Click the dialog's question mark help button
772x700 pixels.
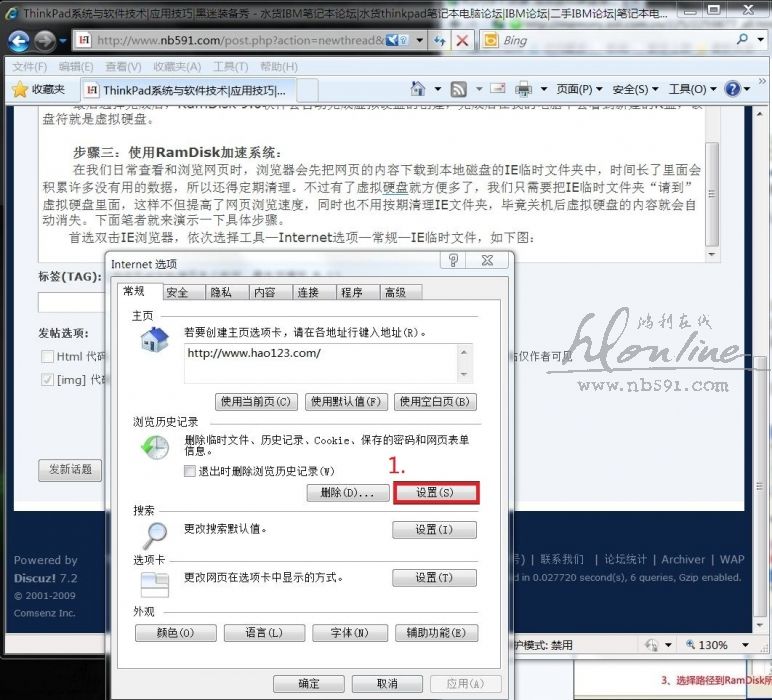point(453,261)
